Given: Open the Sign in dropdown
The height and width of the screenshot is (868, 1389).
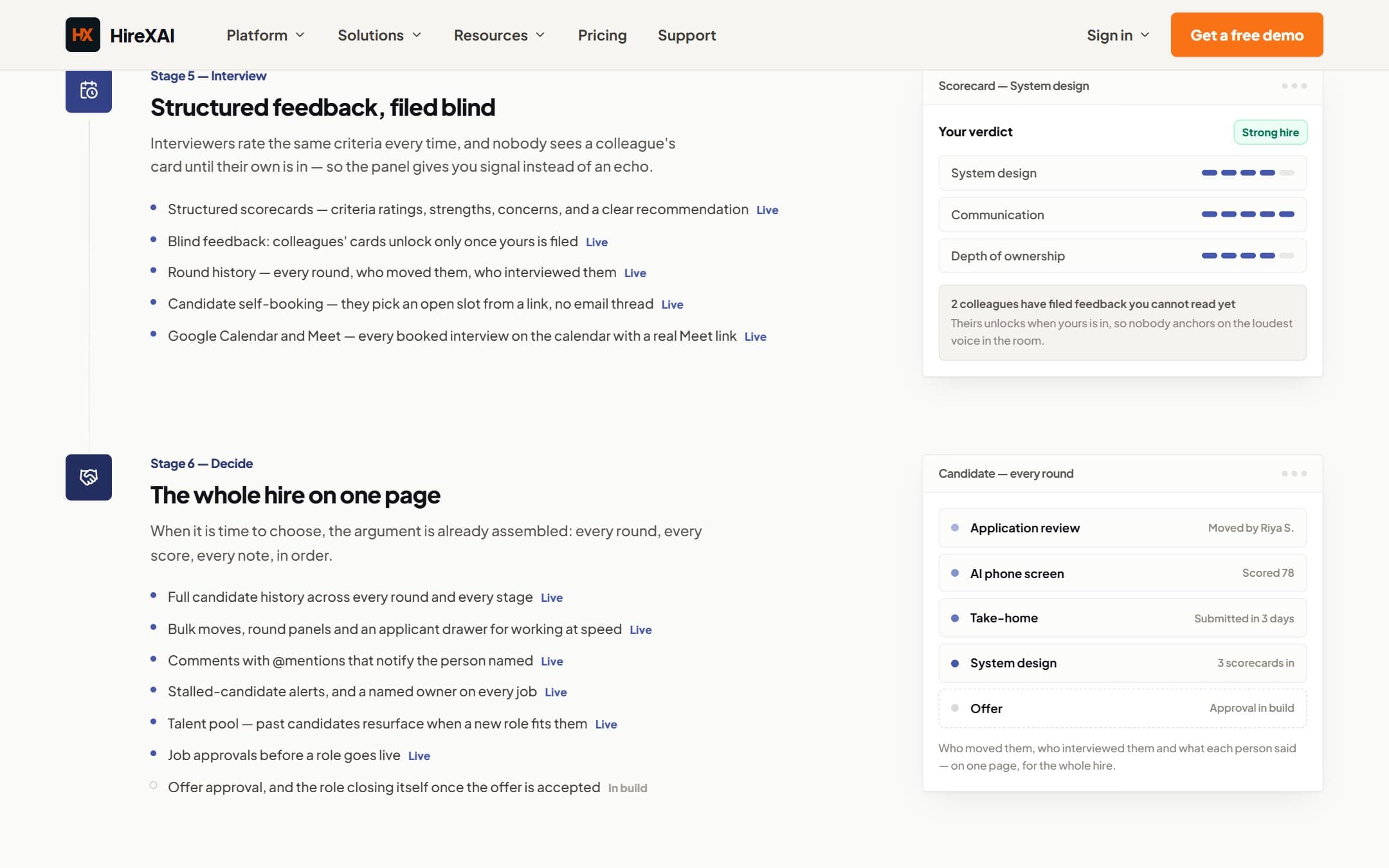Looking at the screenshot, I should pyautogui.click(x=1118, y=35).
